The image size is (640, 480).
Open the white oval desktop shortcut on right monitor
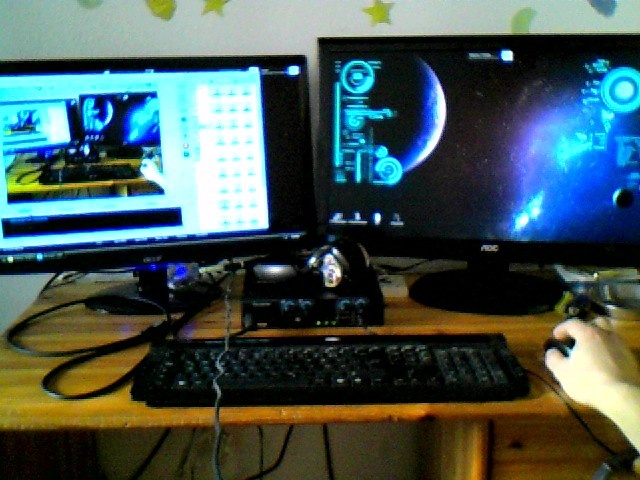point(378,218)
